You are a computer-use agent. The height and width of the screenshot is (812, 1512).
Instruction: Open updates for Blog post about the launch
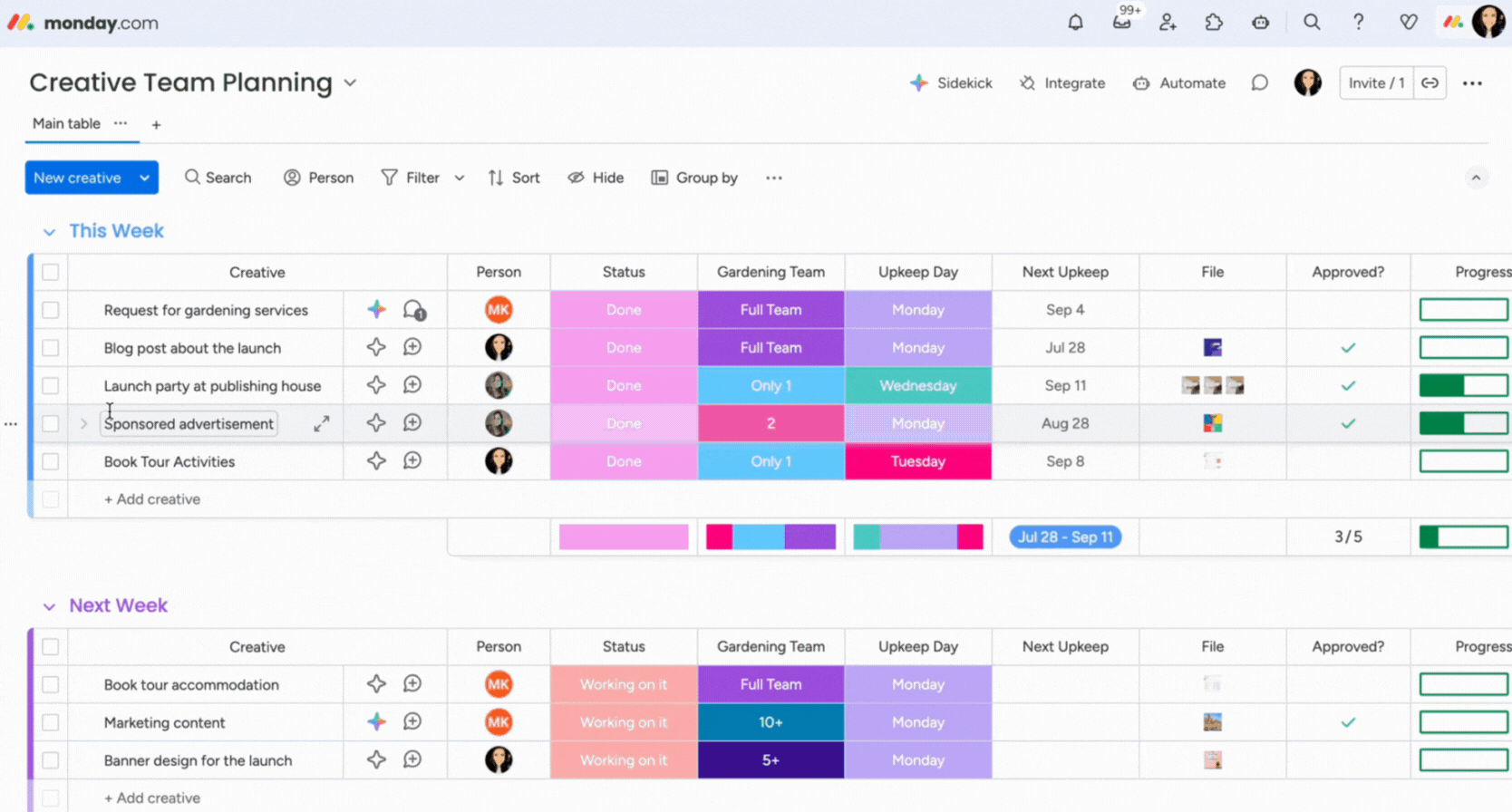(x=412, y=348)
